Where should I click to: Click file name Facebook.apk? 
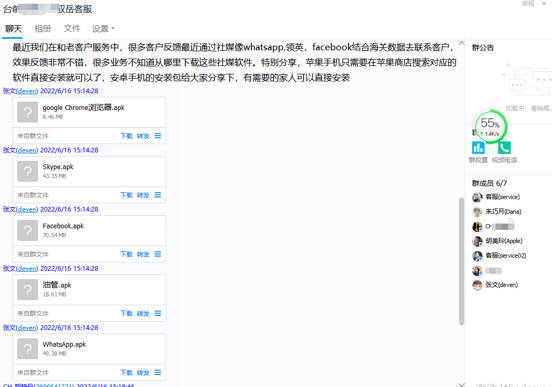(63, 226)
